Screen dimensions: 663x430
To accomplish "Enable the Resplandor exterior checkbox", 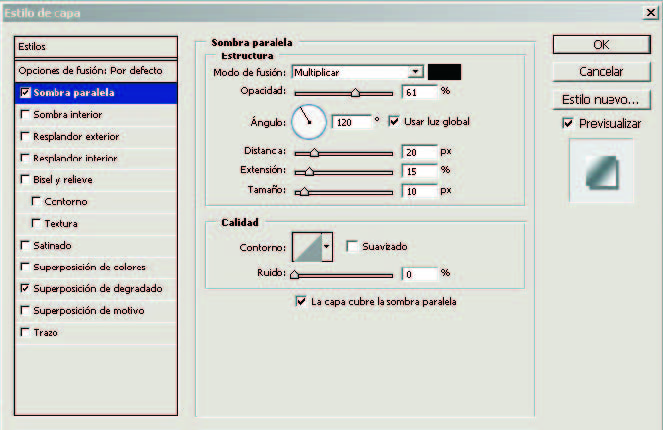I will (x=25, y=136).
